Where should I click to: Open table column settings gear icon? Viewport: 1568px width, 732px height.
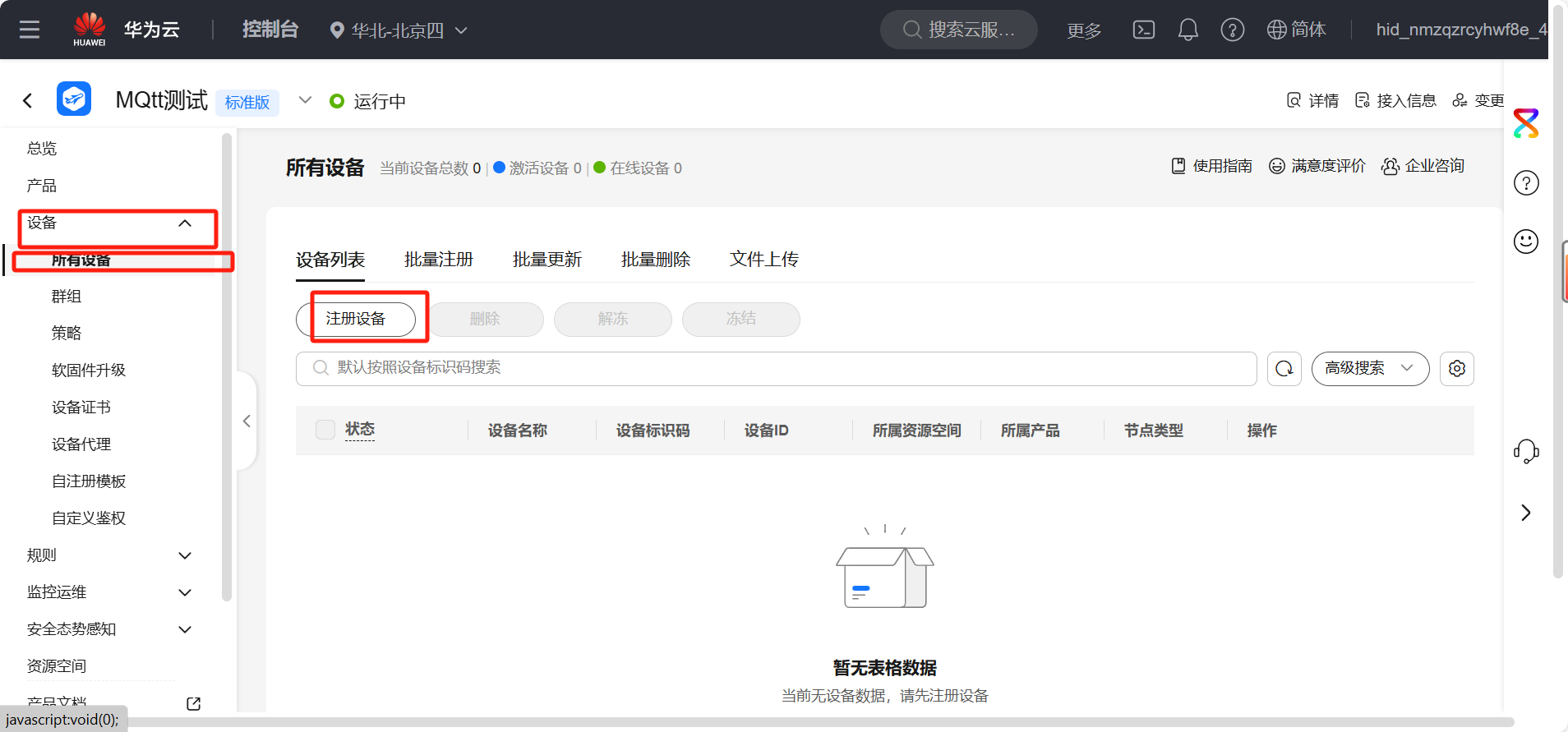(x=1456, y=369)
